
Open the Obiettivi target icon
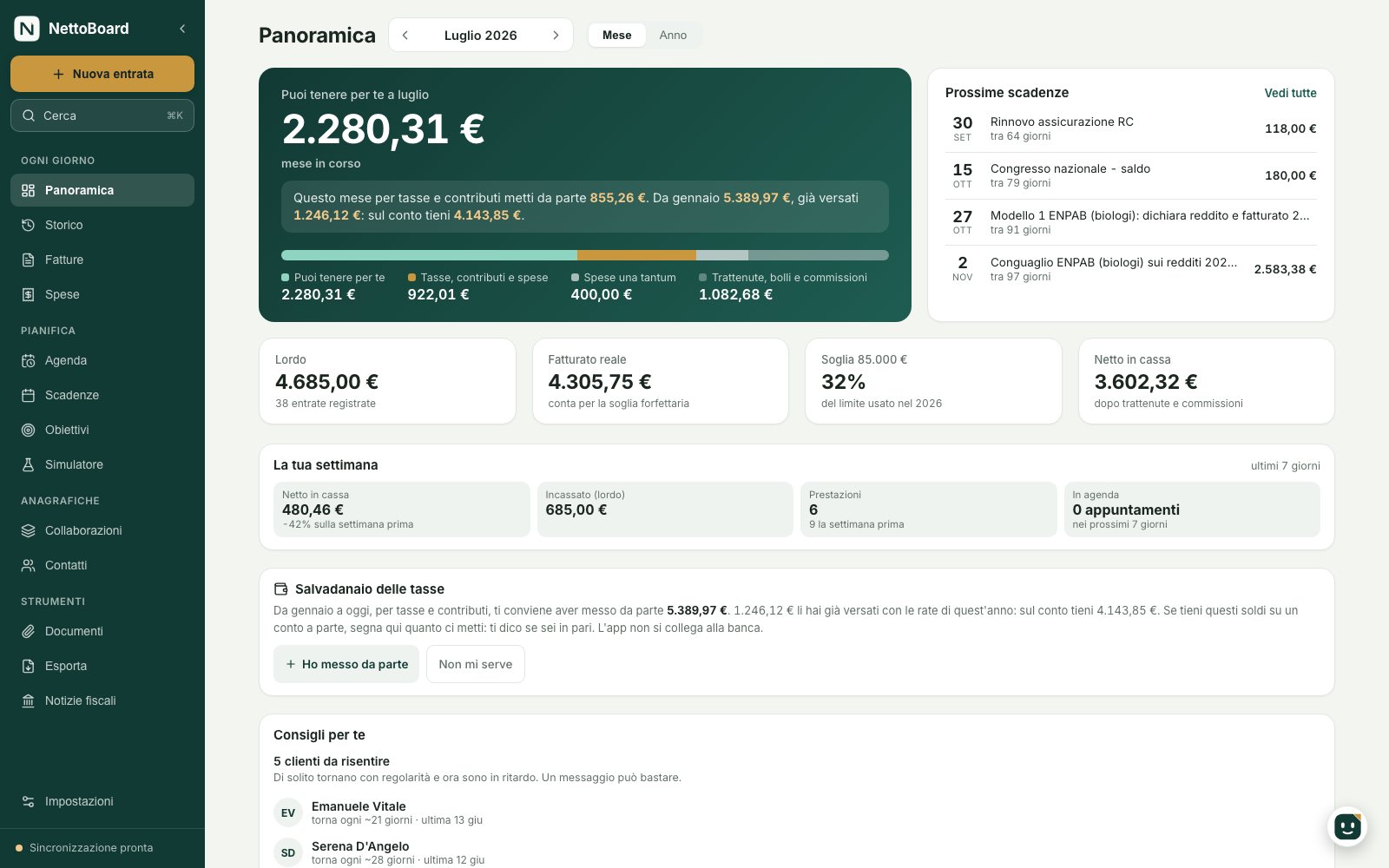click(x=28, y=430)
